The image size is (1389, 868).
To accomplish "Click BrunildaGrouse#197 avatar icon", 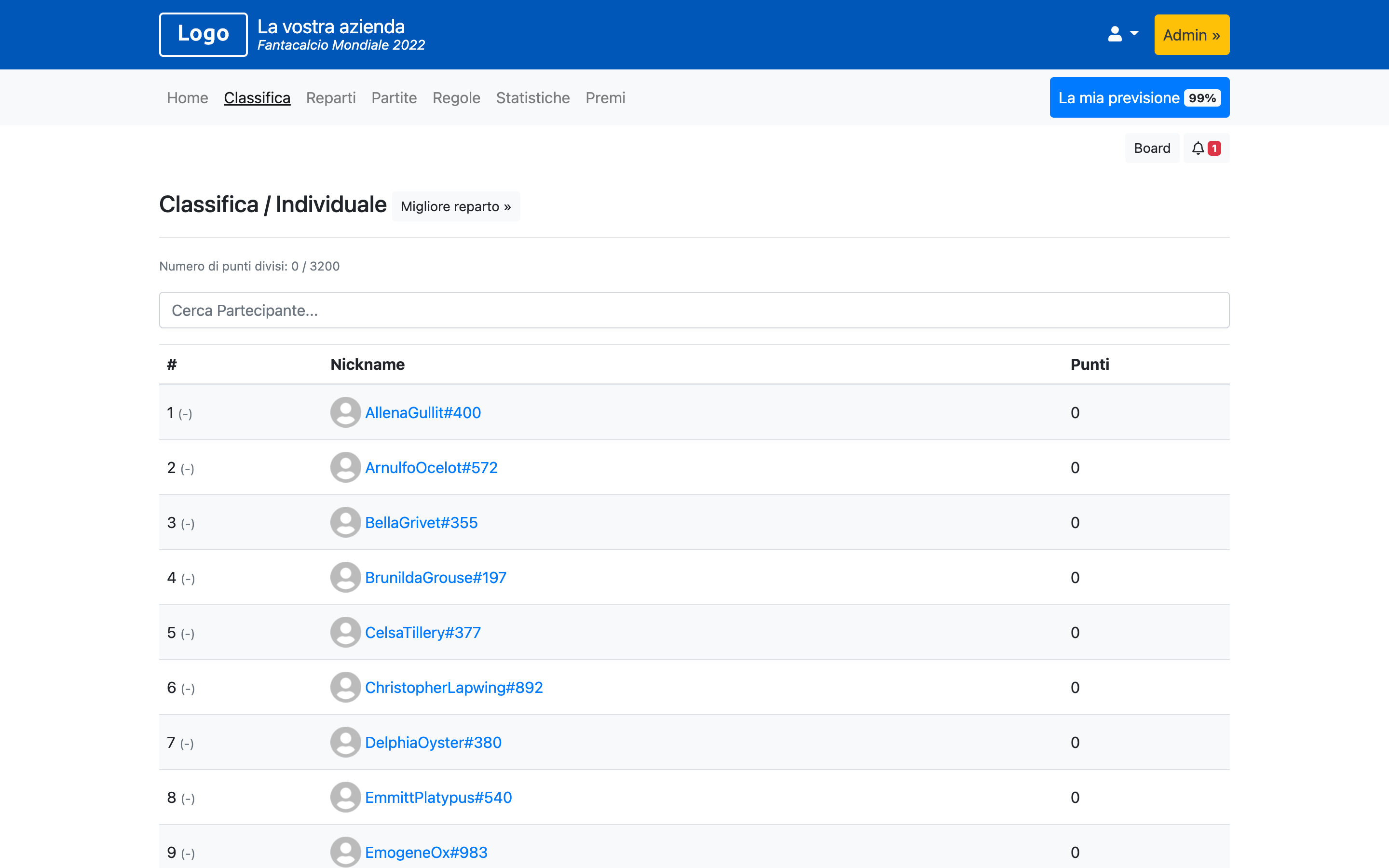I will [345, 577].
